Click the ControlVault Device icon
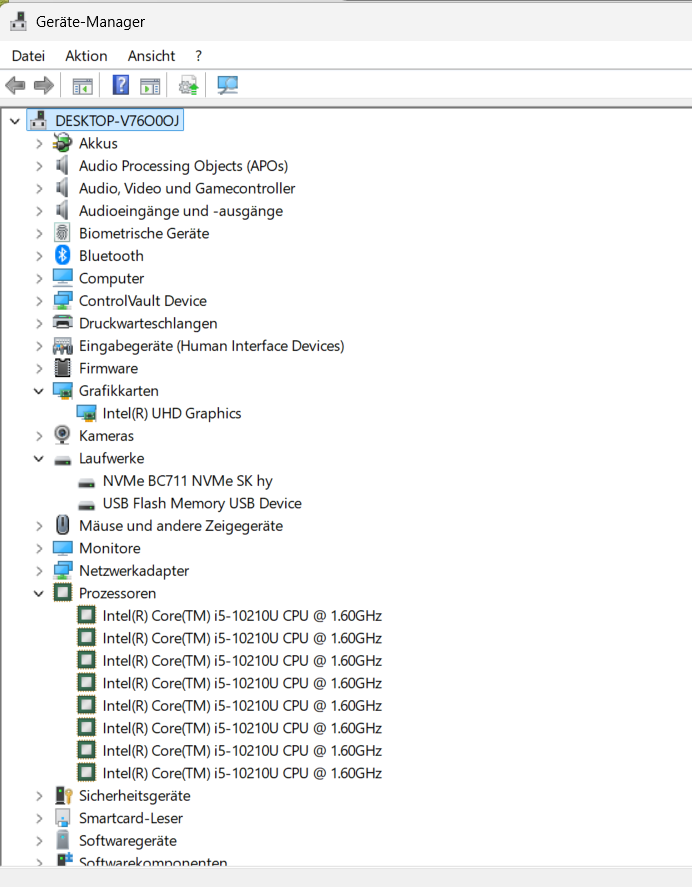This screenshot has width=692, height=887. (x=62, y=301)
